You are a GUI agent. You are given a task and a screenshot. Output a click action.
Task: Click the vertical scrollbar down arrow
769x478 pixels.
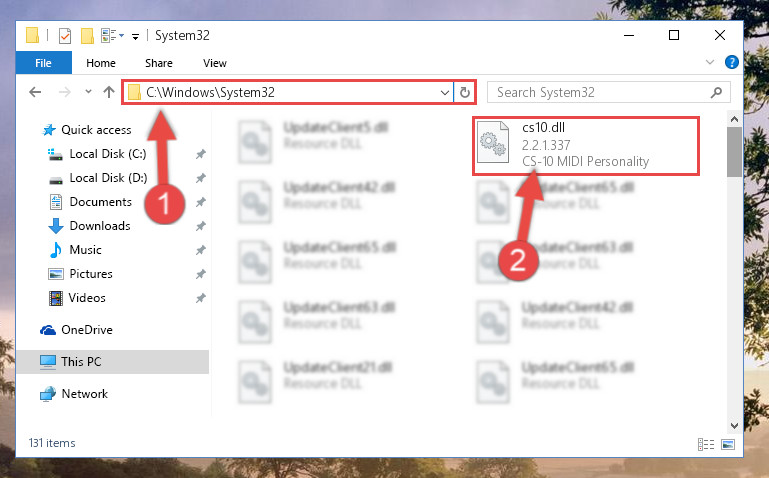click(x=734, y=426)
